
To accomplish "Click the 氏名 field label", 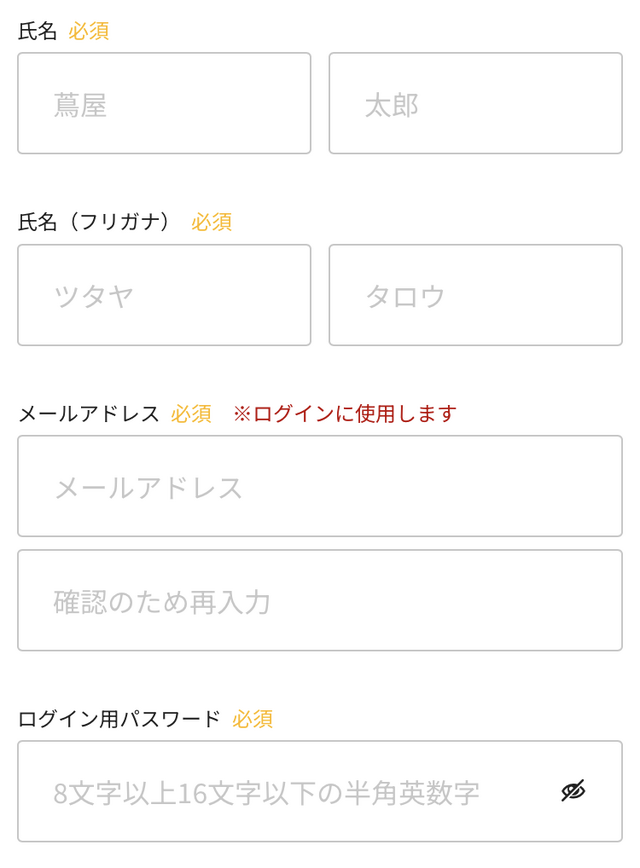I will click(38, 31).
